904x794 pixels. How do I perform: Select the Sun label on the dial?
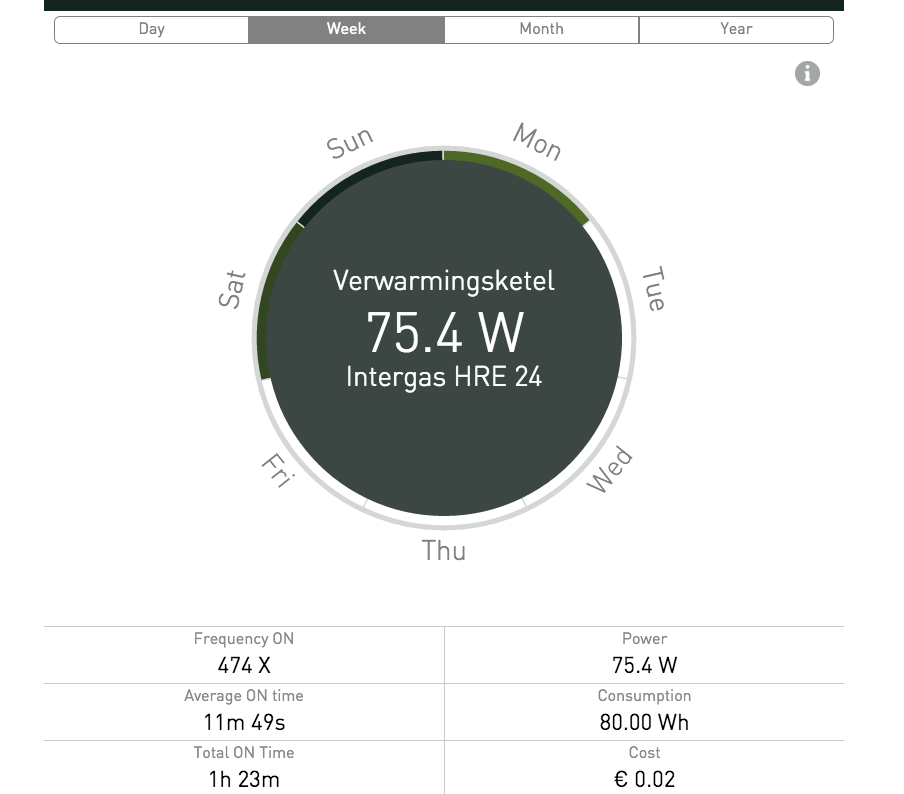pyautogui.click(x=350, y=142)
